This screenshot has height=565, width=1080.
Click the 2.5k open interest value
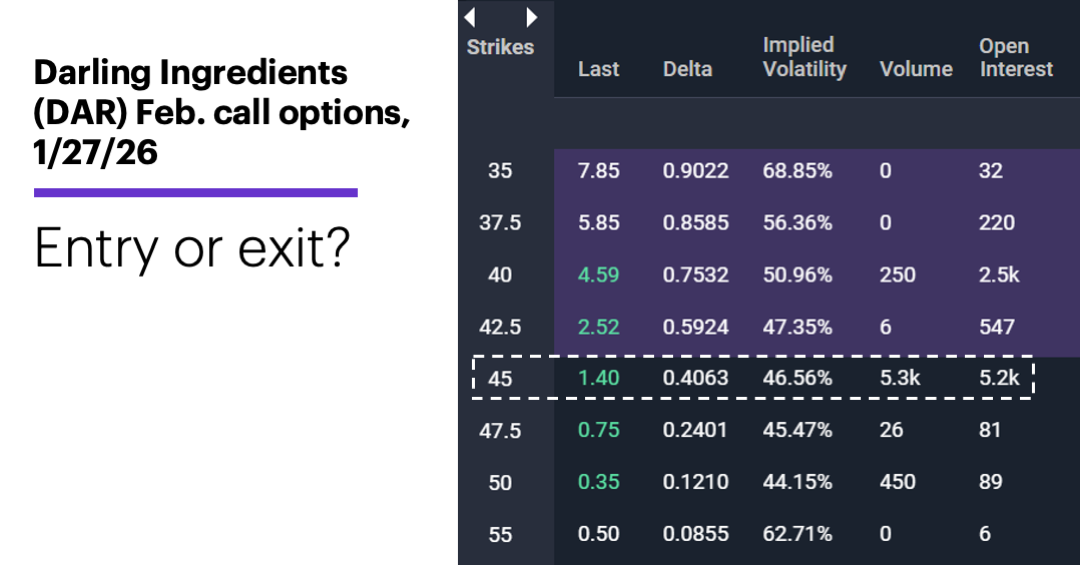(999, 275)
